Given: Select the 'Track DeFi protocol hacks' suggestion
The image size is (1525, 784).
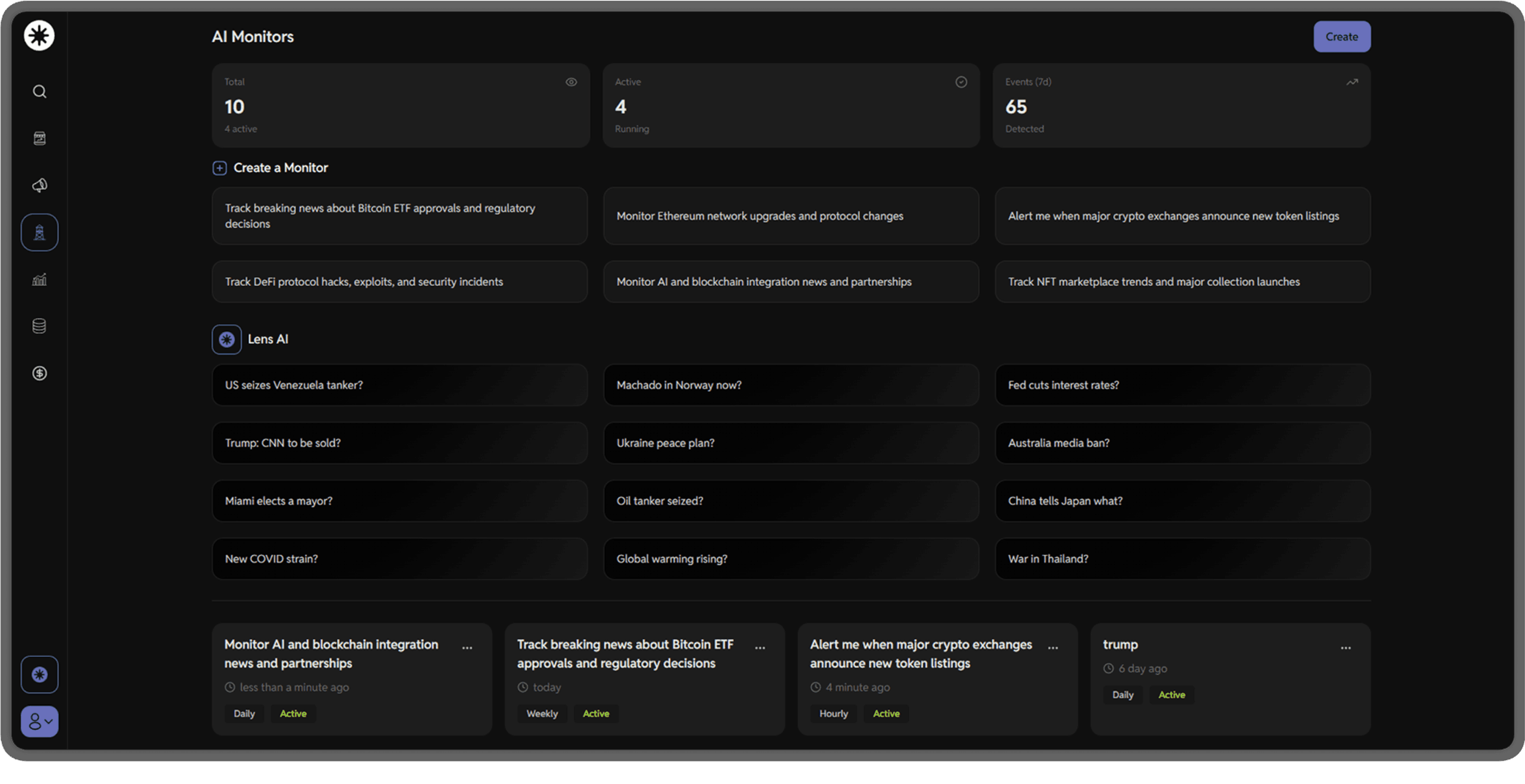Looking at the screenshot, I should (x=400, y=281).
